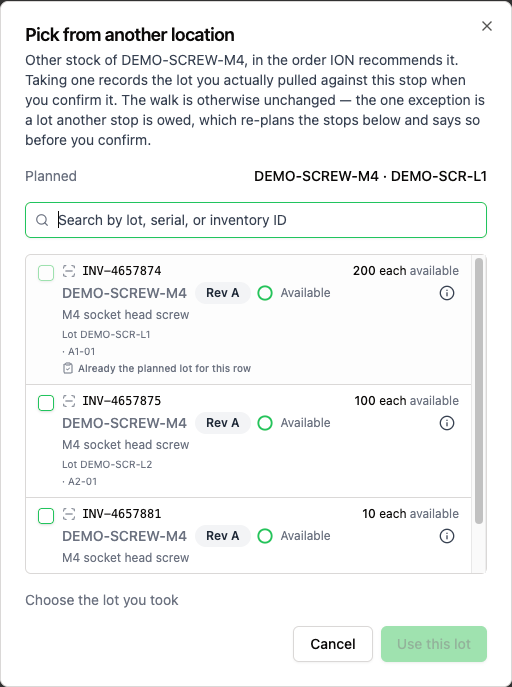Click the planned DEMO-SCREW-M4 · DEMO-SCR-L1 value
Viewport: 512px width, 687px height.
click(371, 176)
